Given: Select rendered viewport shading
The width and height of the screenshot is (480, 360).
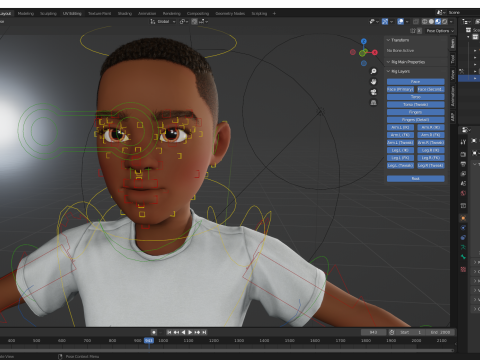Looking at the screenshot, I should tap(445, 22).
